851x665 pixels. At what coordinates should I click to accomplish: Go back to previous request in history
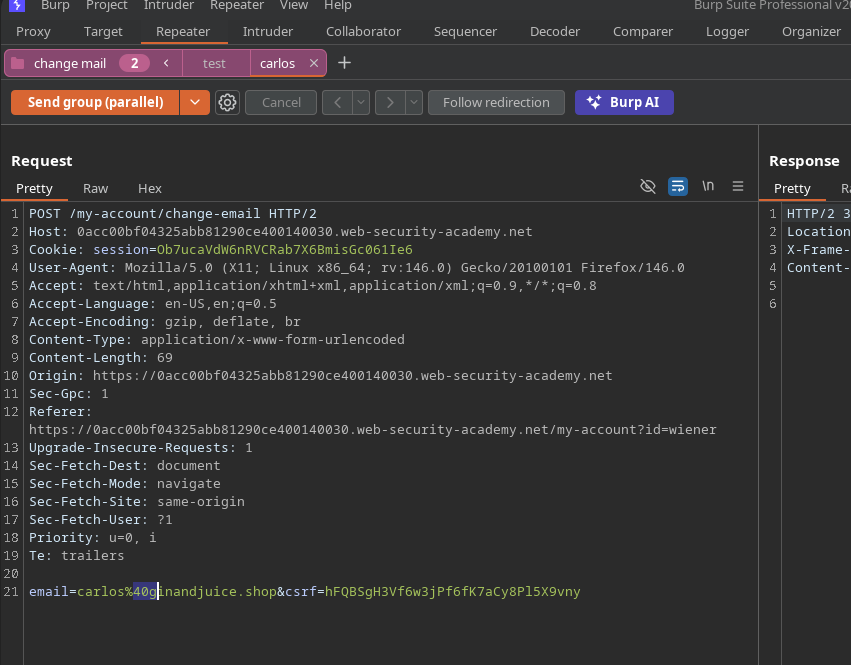point(337,102)
